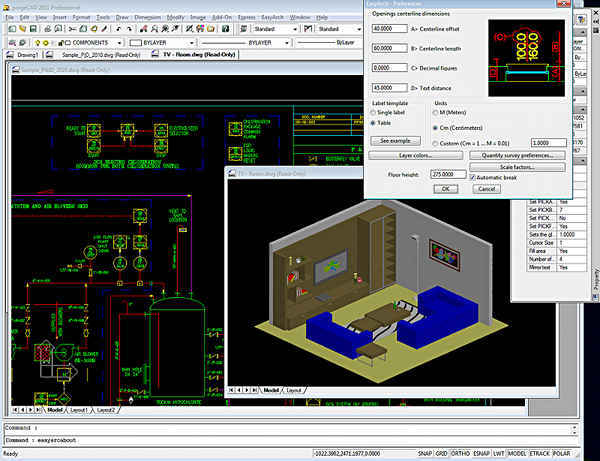This screenshot has height=461, width=600.
Task: Switch to the Layout1 tab in the P&ID window
Action: coord(79,410)
